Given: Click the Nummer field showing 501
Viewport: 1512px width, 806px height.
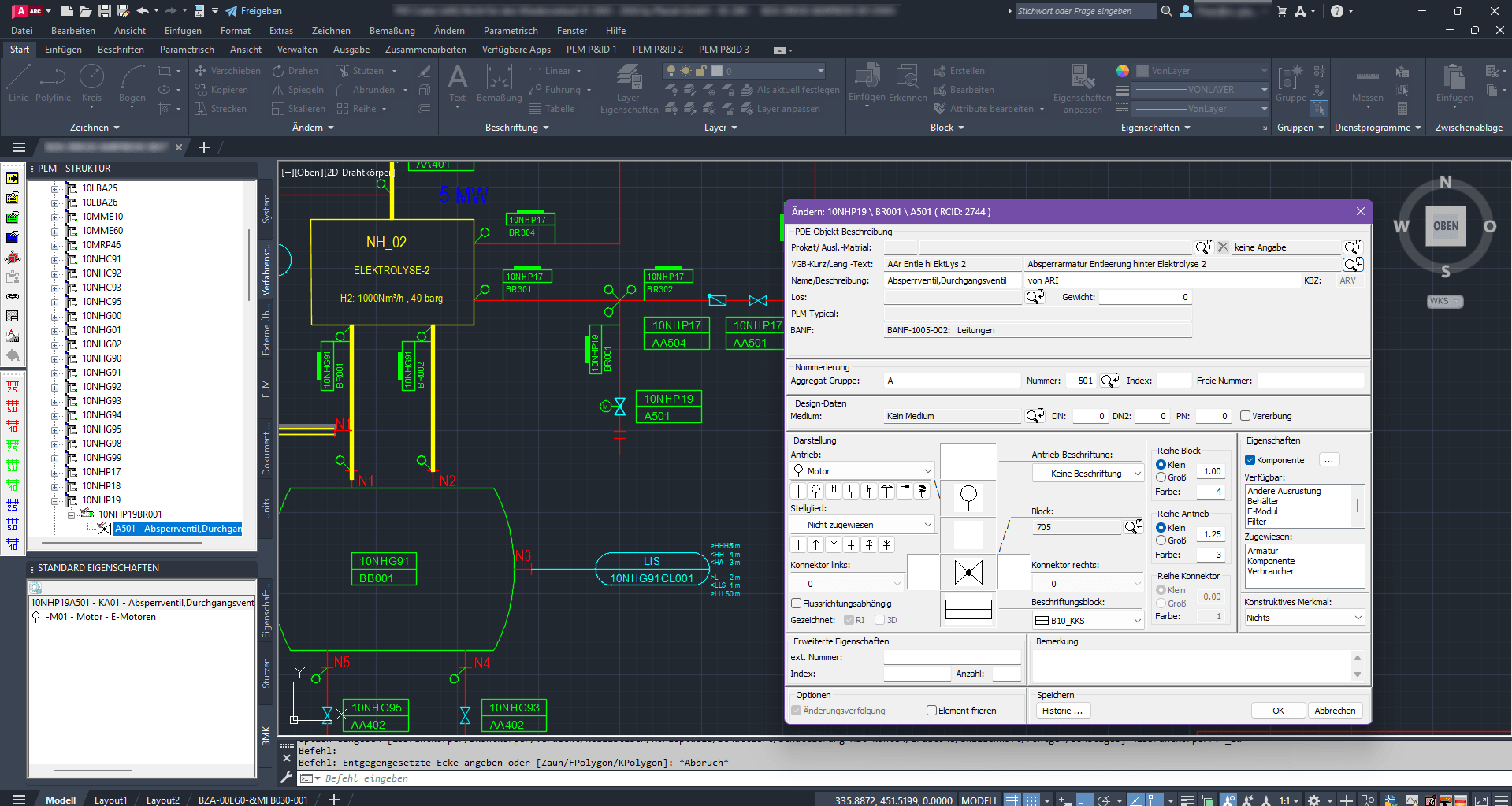Looking at the screenshot, I should click(1081, 381).
